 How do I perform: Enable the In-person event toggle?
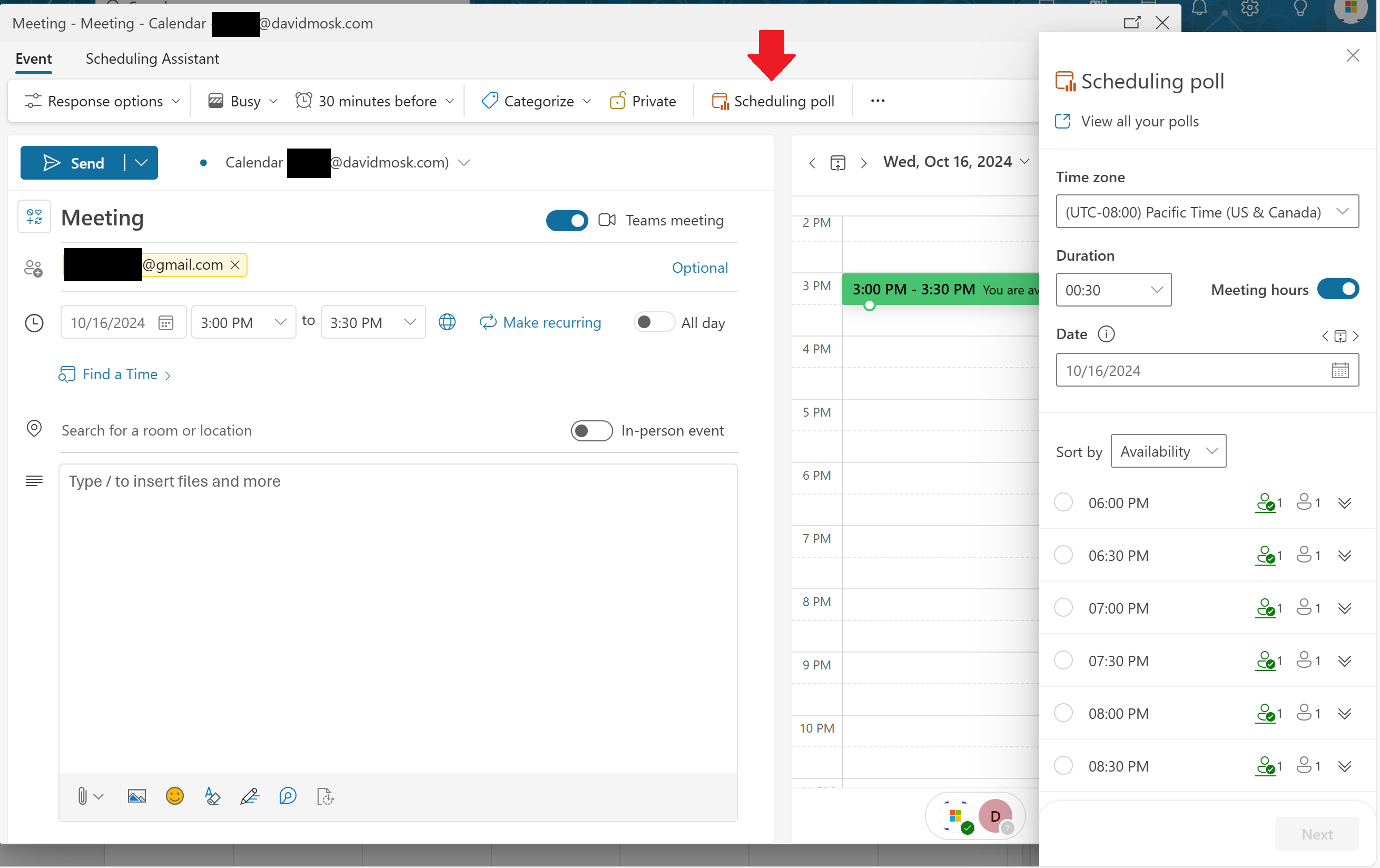pos(592,430)
